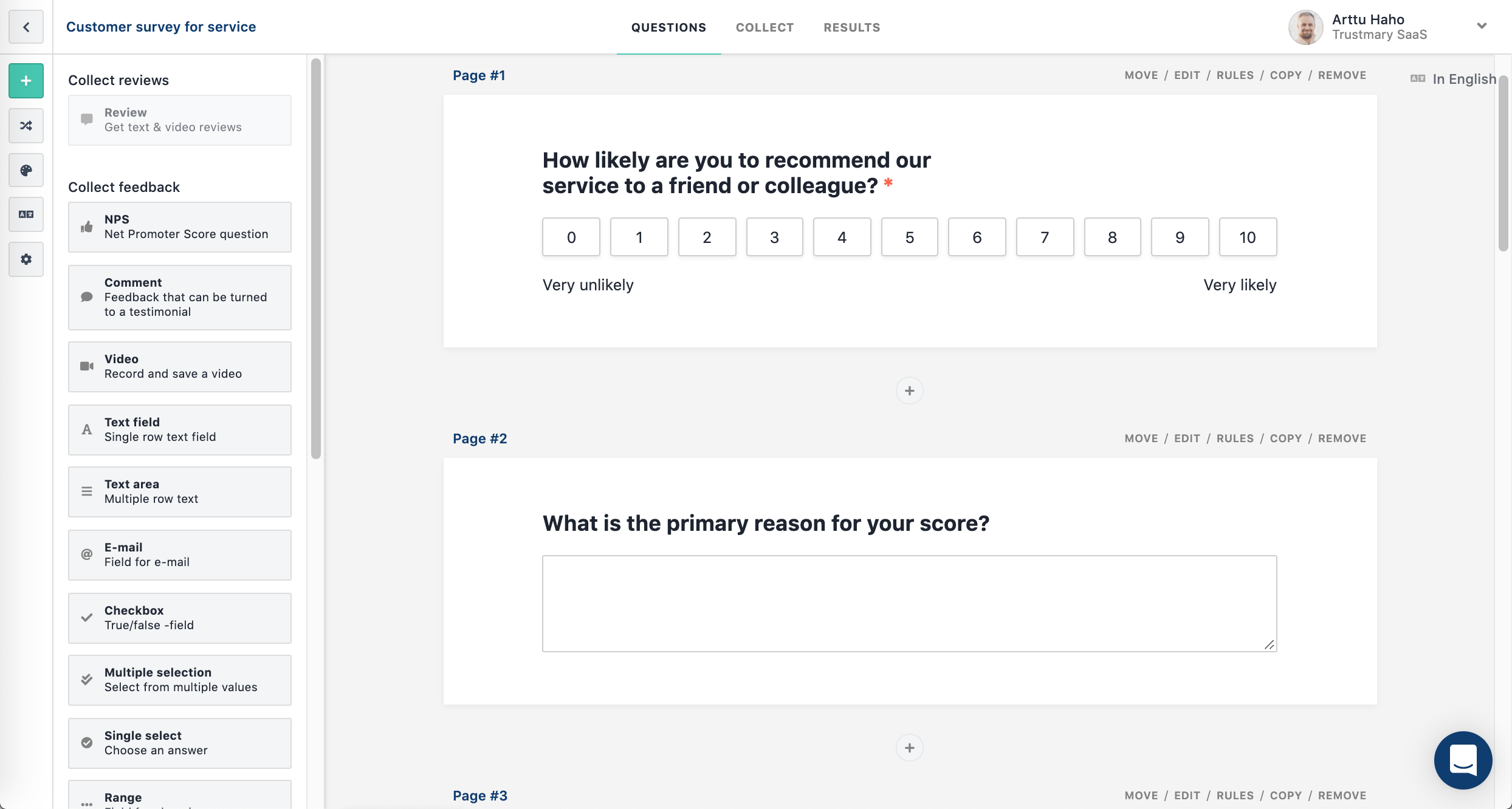This screenshot has width=1512, height=809.
Task: Switch to the Results tab
Action: point(851,27)
